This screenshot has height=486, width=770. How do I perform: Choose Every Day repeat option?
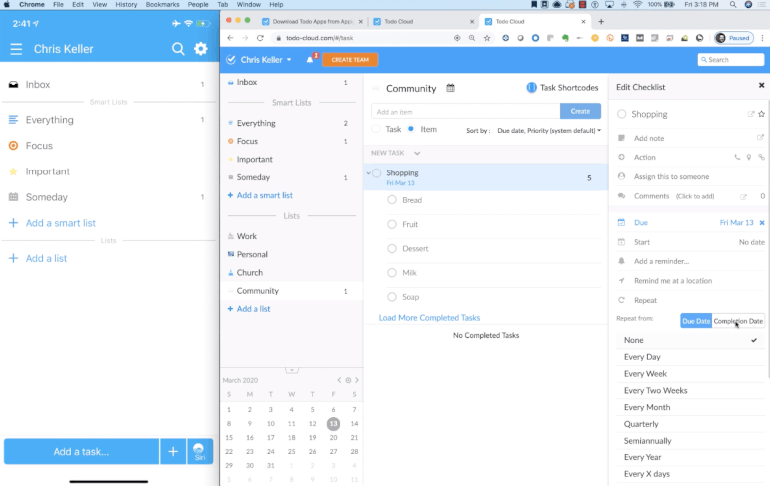coord(690,357)
